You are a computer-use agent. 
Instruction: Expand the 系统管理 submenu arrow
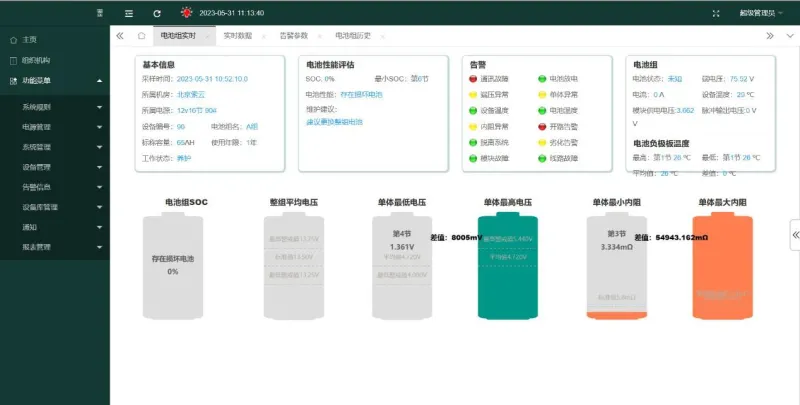(x=99, y=147)
